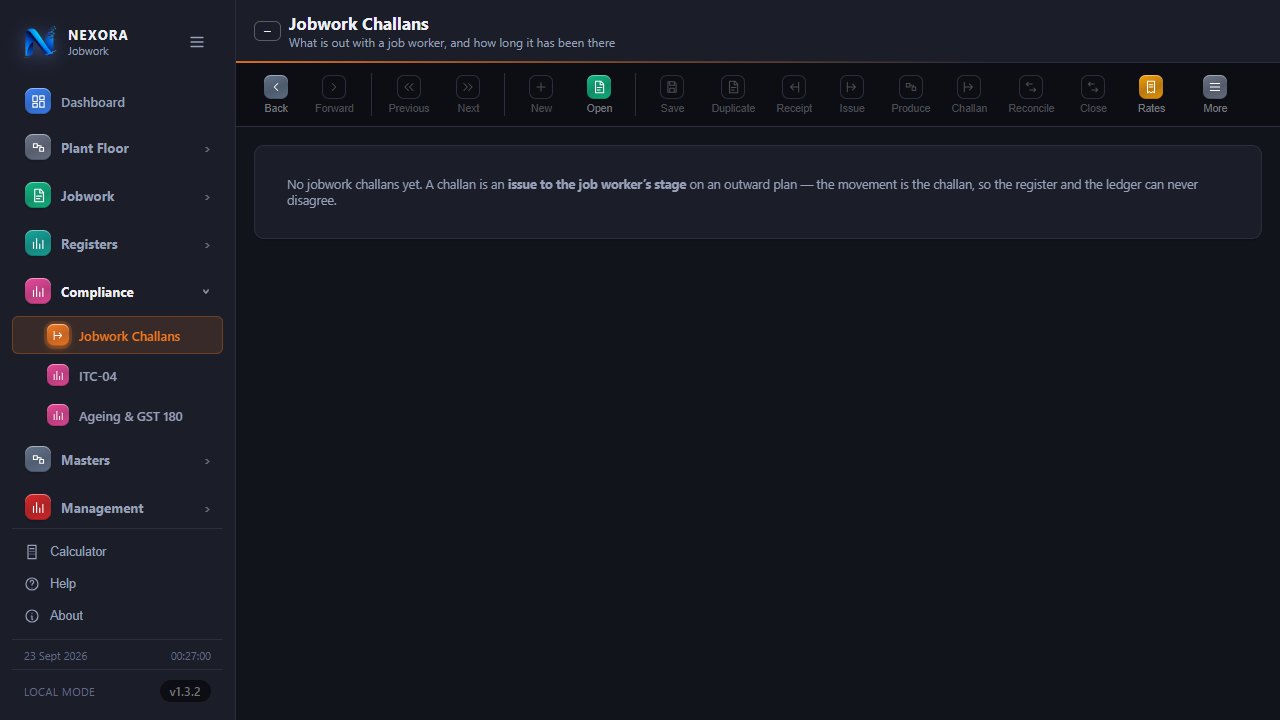
Task: Open the ITC-04 page
Action: point(117,376)
